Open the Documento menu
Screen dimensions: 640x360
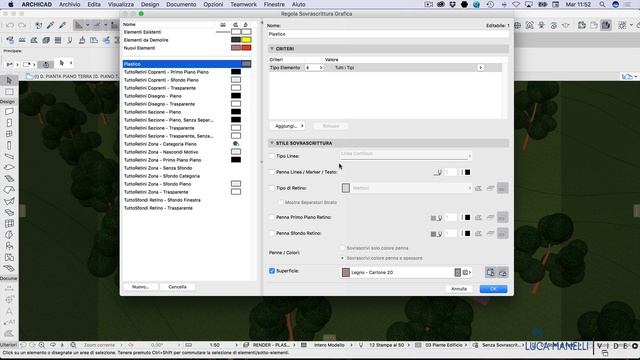pos(181,4)
